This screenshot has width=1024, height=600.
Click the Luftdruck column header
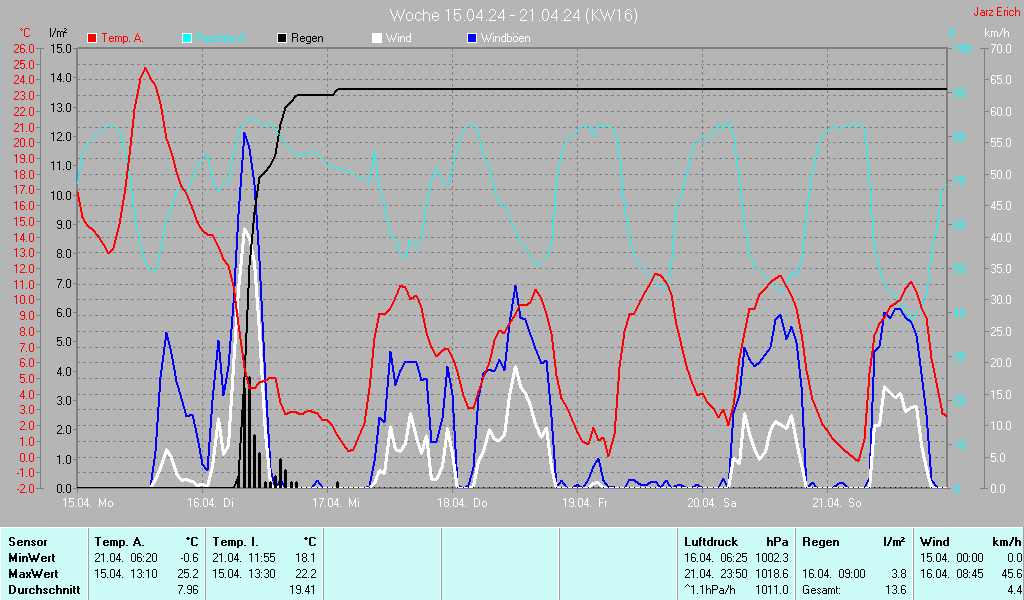pyautogui.click(x=711, y=542)
